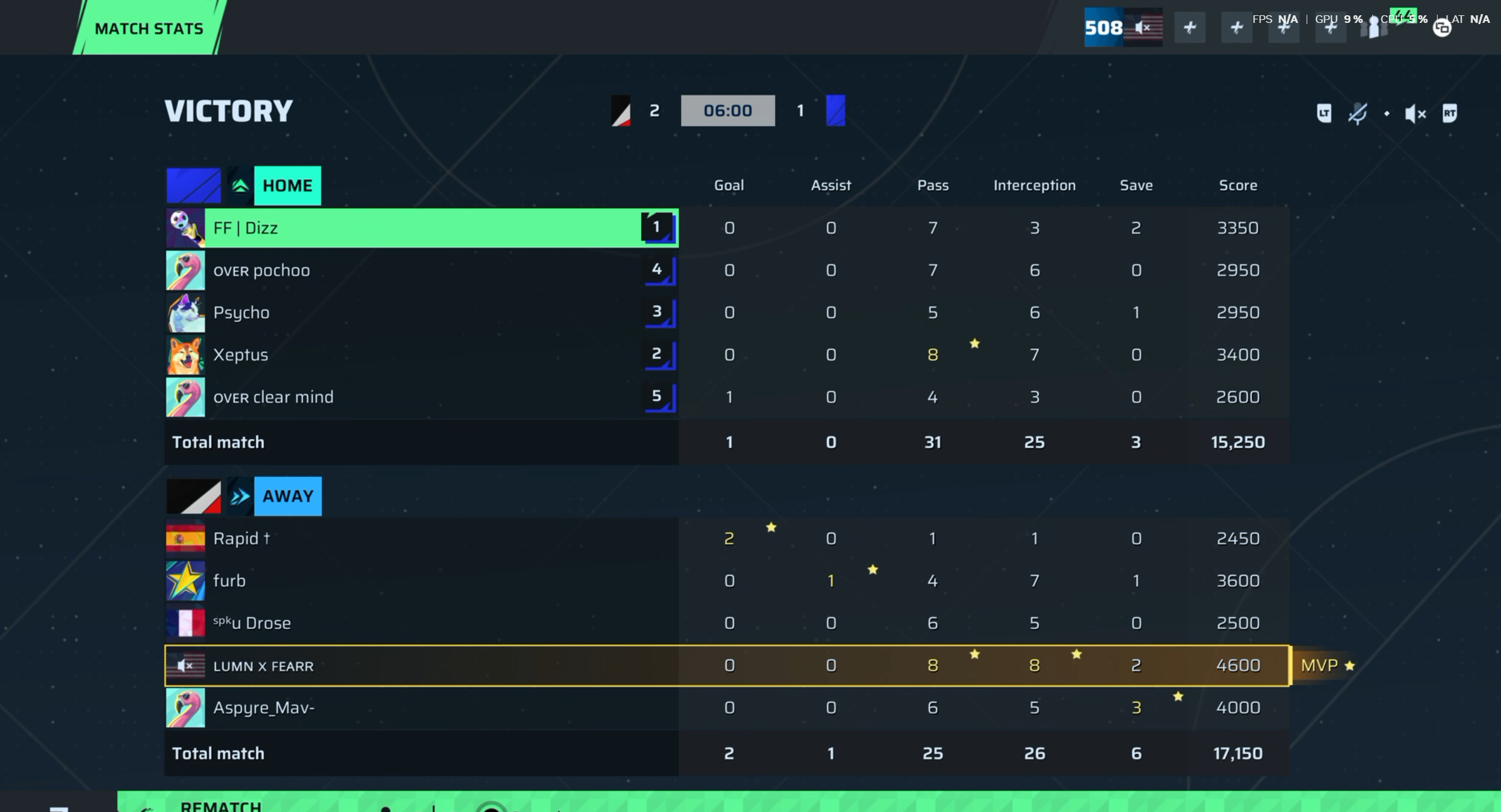
Task: Select the furb player name
Action: [x=229, y=581]
